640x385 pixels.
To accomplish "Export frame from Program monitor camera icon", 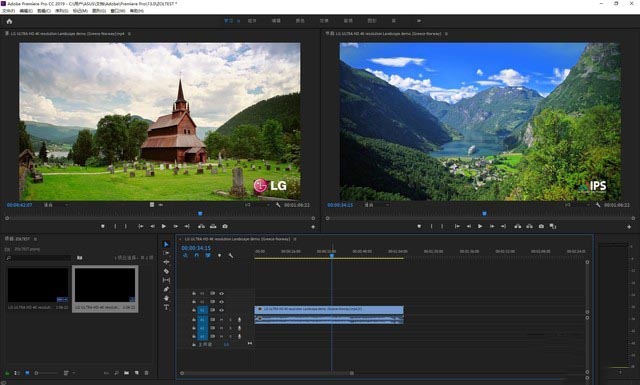I will click(x=541, y=226).
